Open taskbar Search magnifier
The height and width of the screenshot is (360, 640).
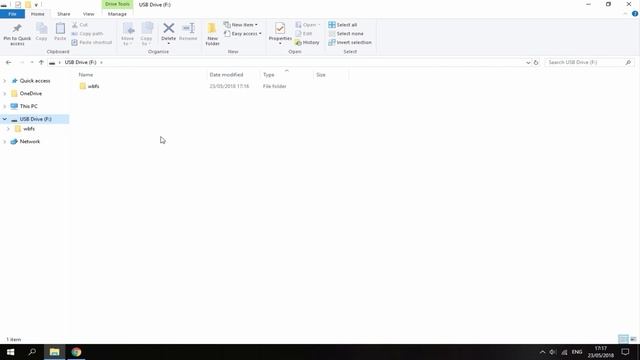pos(32,352)
